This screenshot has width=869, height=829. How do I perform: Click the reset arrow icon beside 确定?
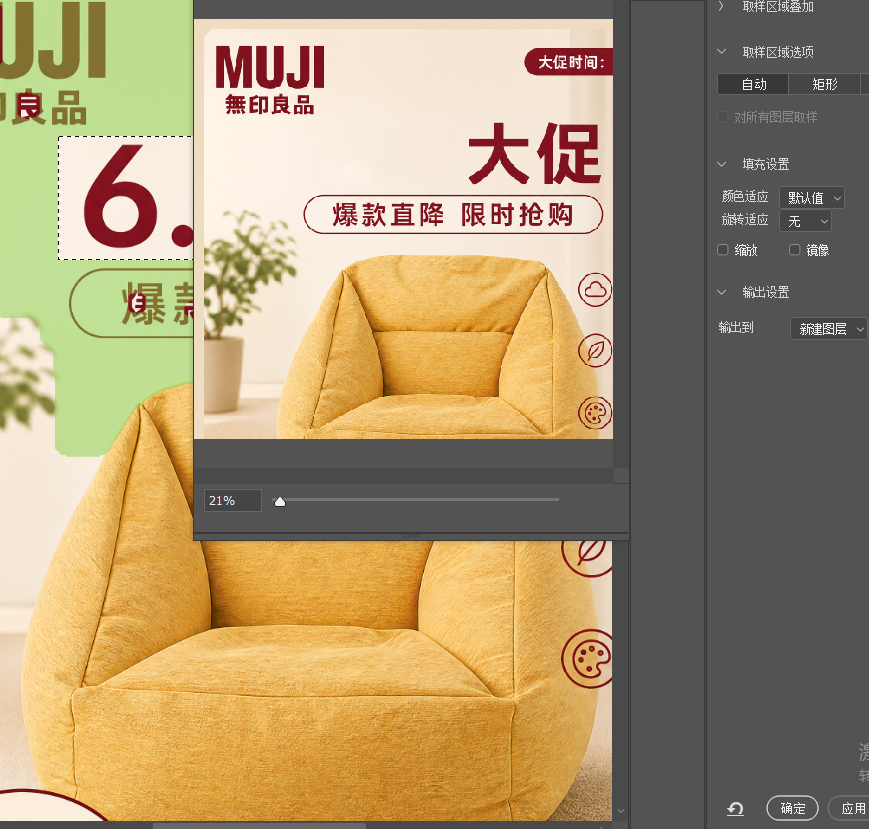[x=735, y=809]
